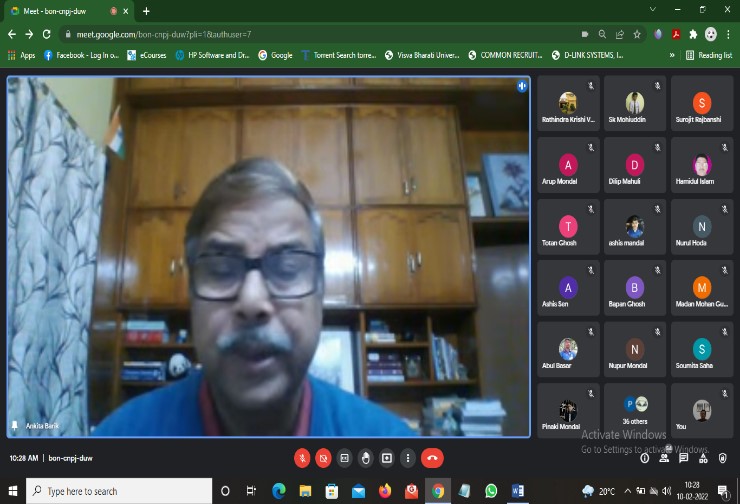Open Chrome profile avatar
The image size is (740, 504).
pyautogui.click(x=711, y=34)
